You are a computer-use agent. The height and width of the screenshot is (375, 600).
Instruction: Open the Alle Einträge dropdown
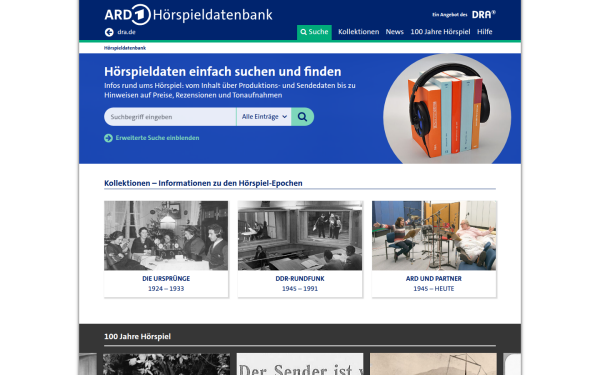(x=264, y=117)
